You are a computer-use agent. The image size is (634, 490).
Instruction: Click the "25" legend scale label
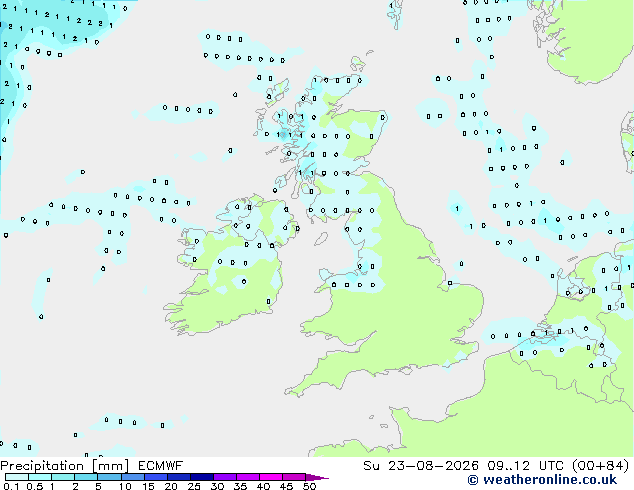tap(194, 486)
